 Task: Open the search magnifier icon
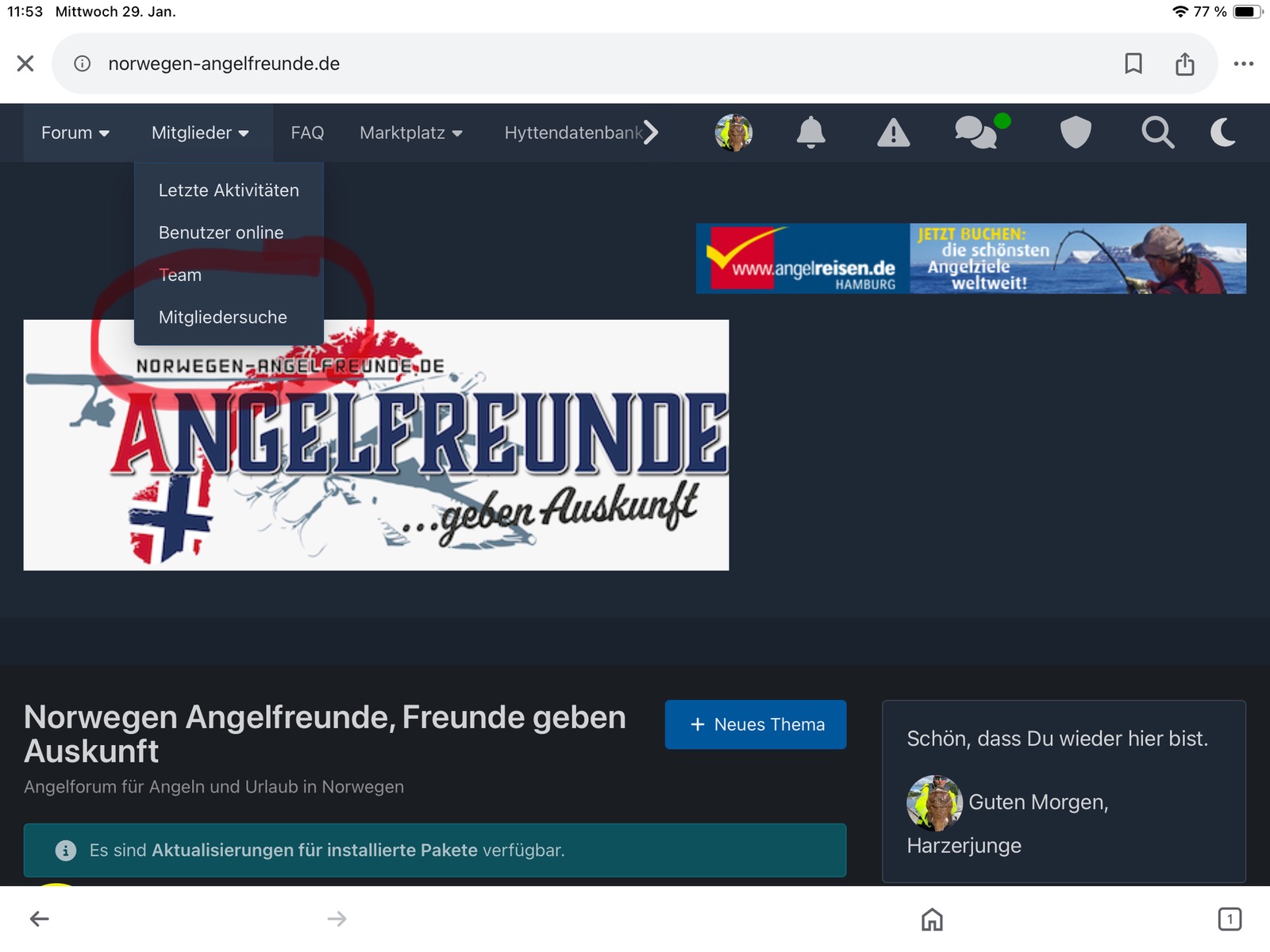(1157, 132)
